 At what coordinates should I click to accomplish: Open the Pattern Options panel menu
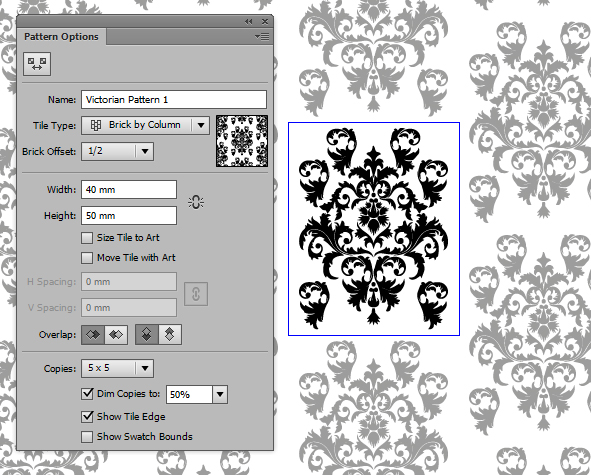tap(262, 37)
